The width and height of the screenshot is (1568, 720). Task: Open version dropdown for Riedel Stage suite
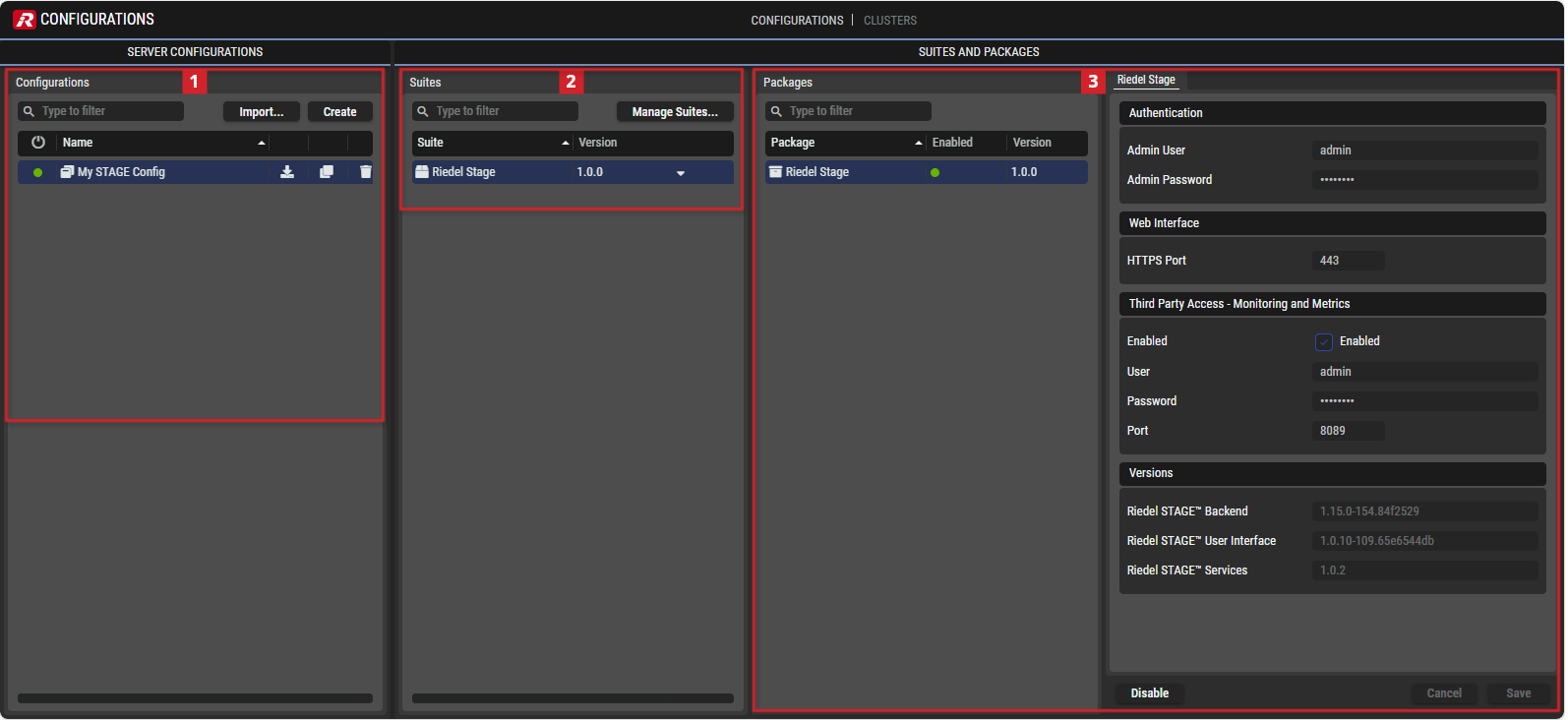[681, 173]
